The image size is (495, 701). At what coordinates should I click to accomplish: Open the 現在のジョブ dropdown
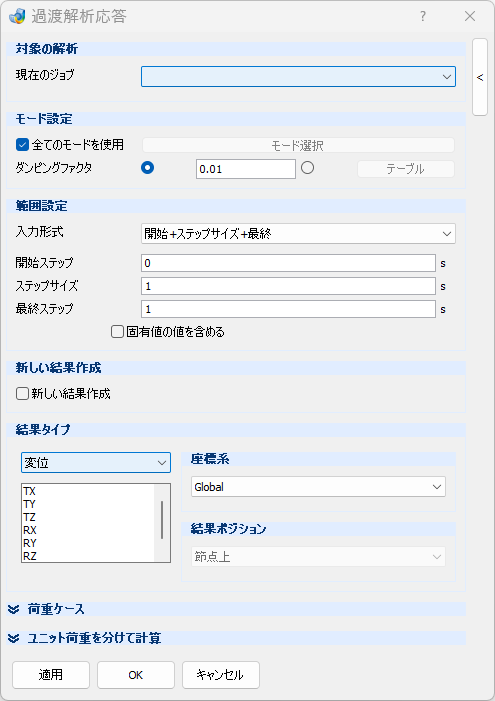click(x=298, y=76)
